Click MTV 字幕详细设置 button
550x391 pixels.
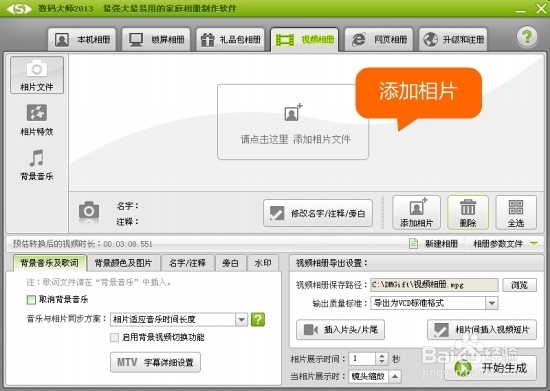pyautogui.click(x=155, y=362)
